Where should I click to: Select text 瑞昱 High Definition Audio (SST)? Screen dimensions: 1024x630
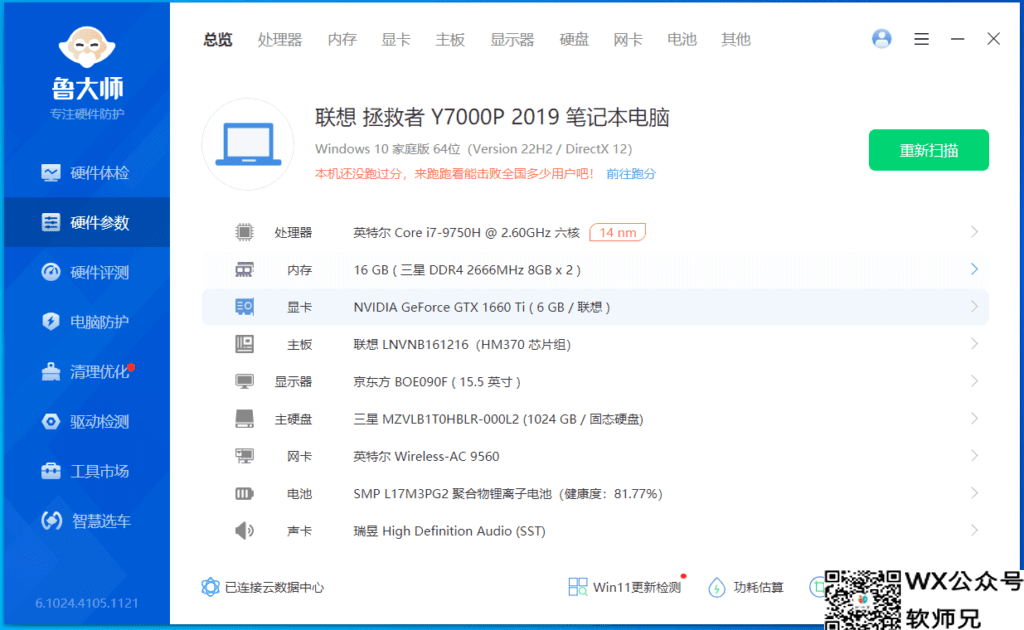[x=449, y=531]
